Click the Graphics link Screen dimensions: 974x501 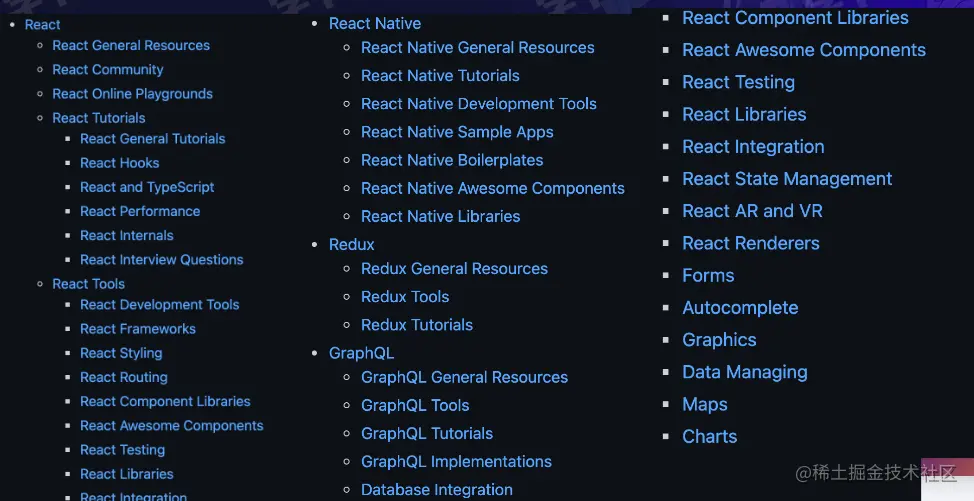719,340
